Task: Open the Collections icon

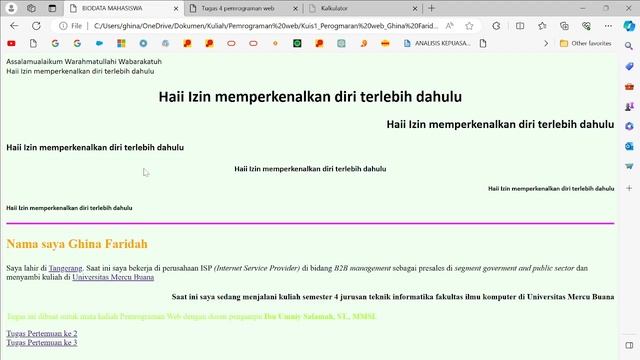Action: coord(564,26)
